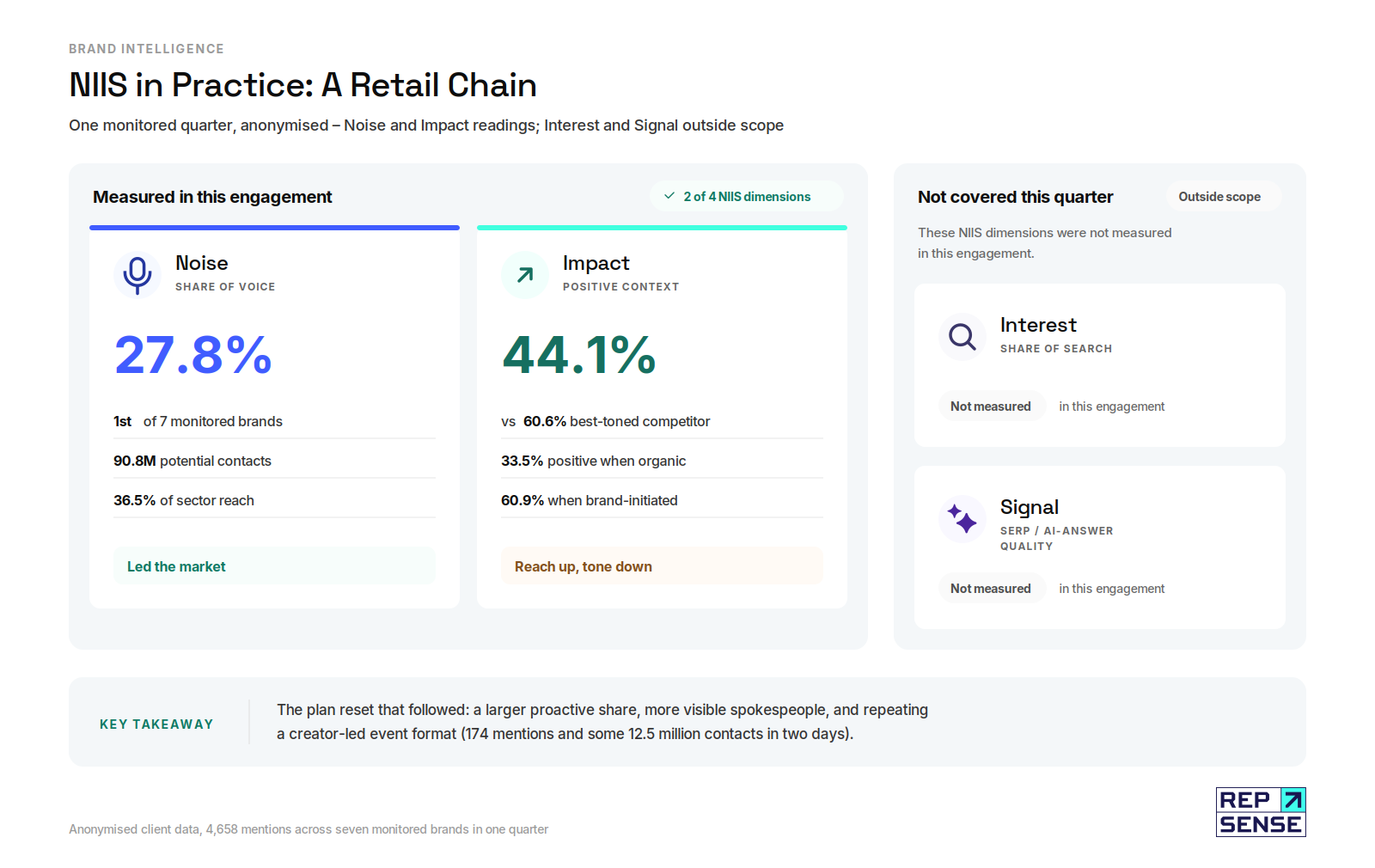The width and height of the screenshot is (1375, 868).
Task: Click the RepSense logo
Action: pyautogui.click(x=1261, y=812)
